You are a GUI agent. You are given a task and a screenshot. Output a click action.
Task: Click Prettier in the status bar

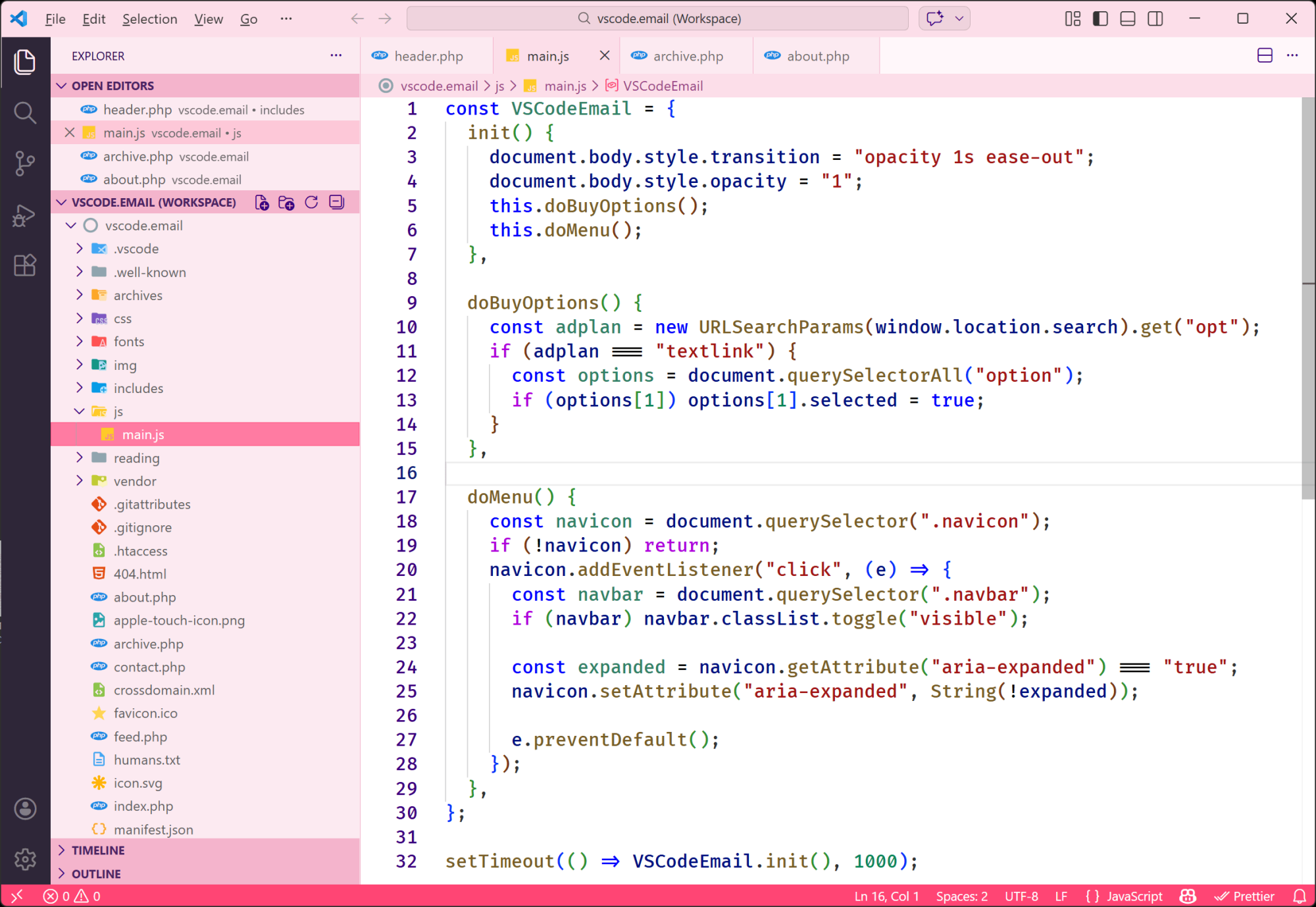point(1245,896)
